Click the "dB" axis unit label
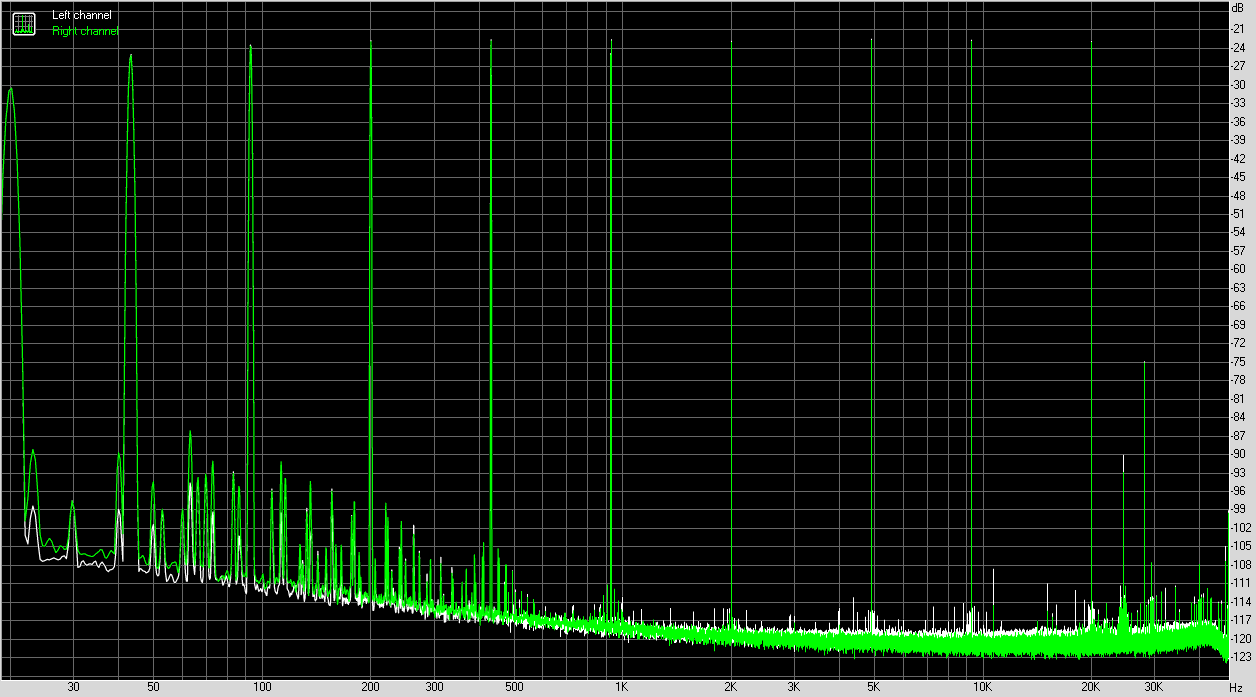Viewport: 1256px width, 697px height. click(1238, 9)
